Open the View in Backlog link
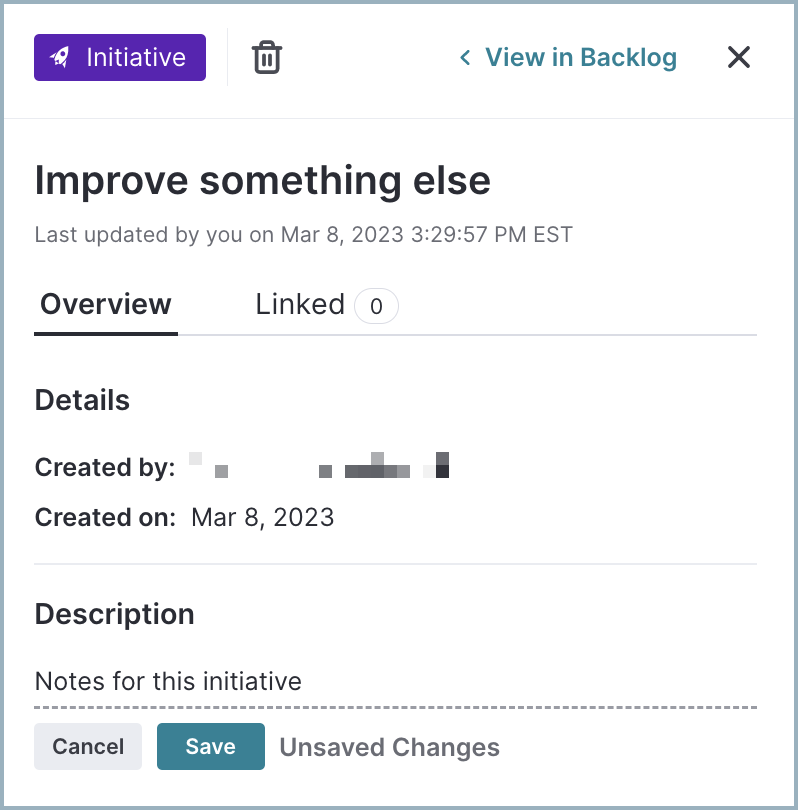Viewport: 798px width, 810px height. [x=568, y=57]
